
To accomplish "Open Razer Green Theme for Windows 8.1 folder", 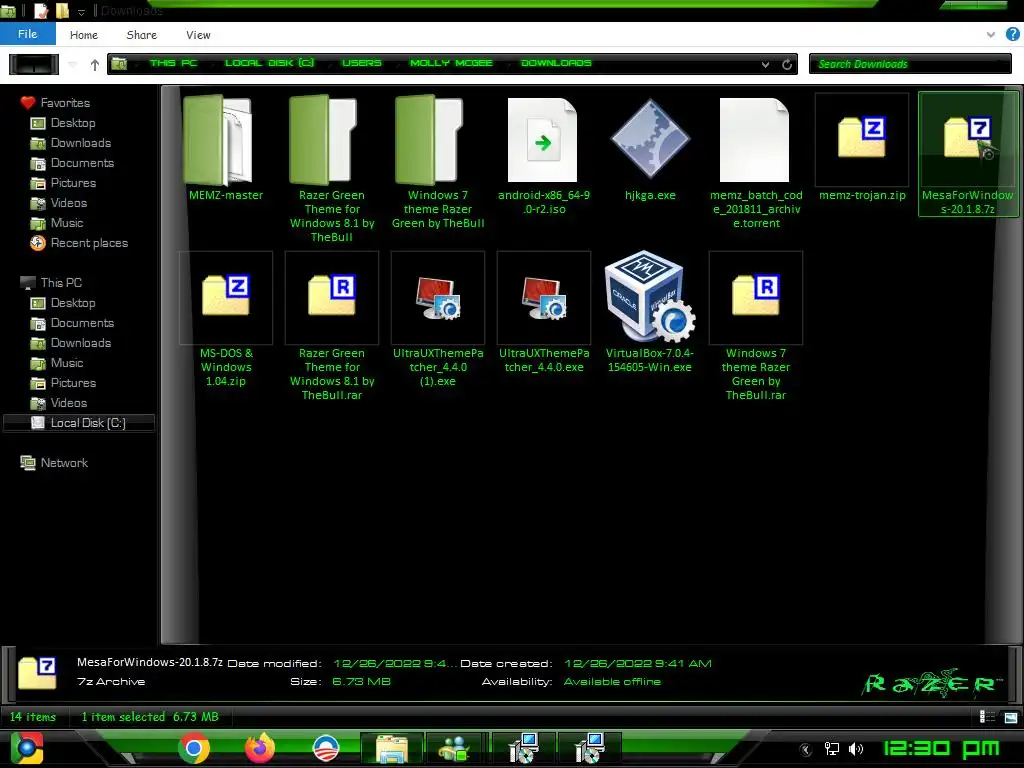I will (x=332, y=168).
